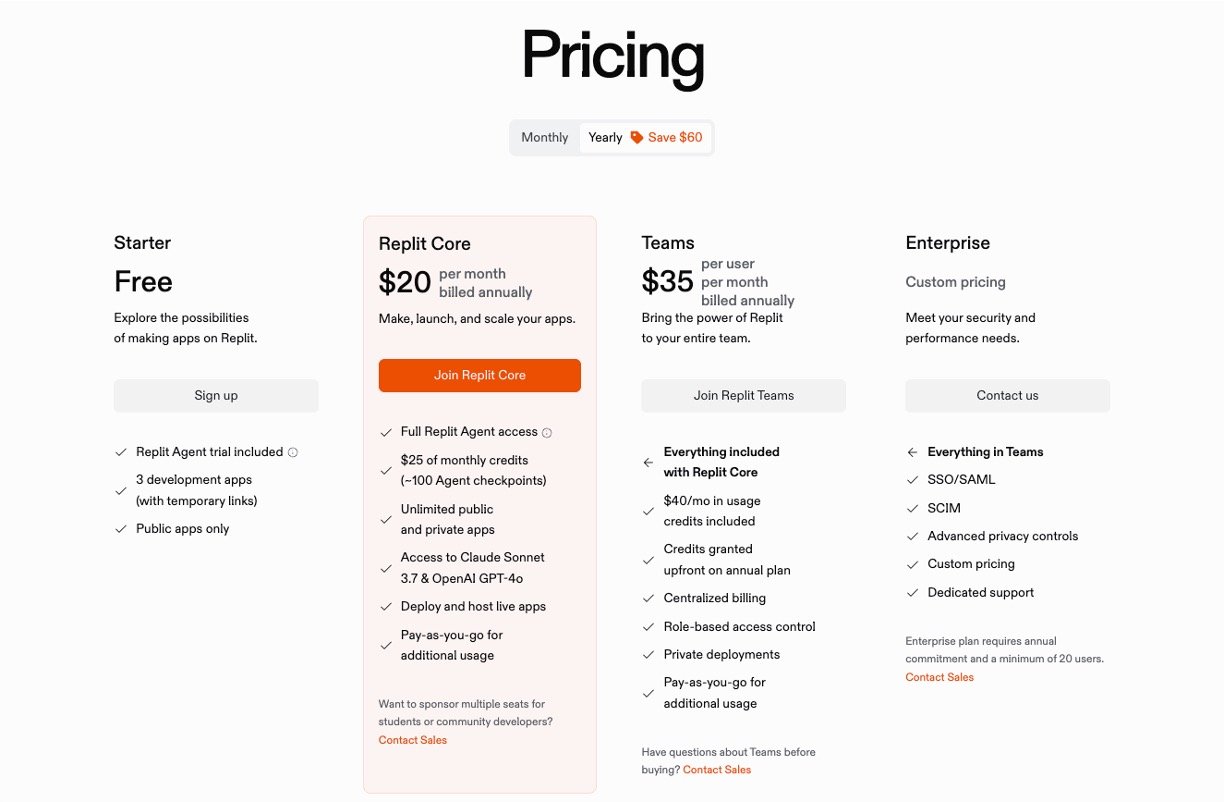Click the checkmark next to Dedicated support

912,593
